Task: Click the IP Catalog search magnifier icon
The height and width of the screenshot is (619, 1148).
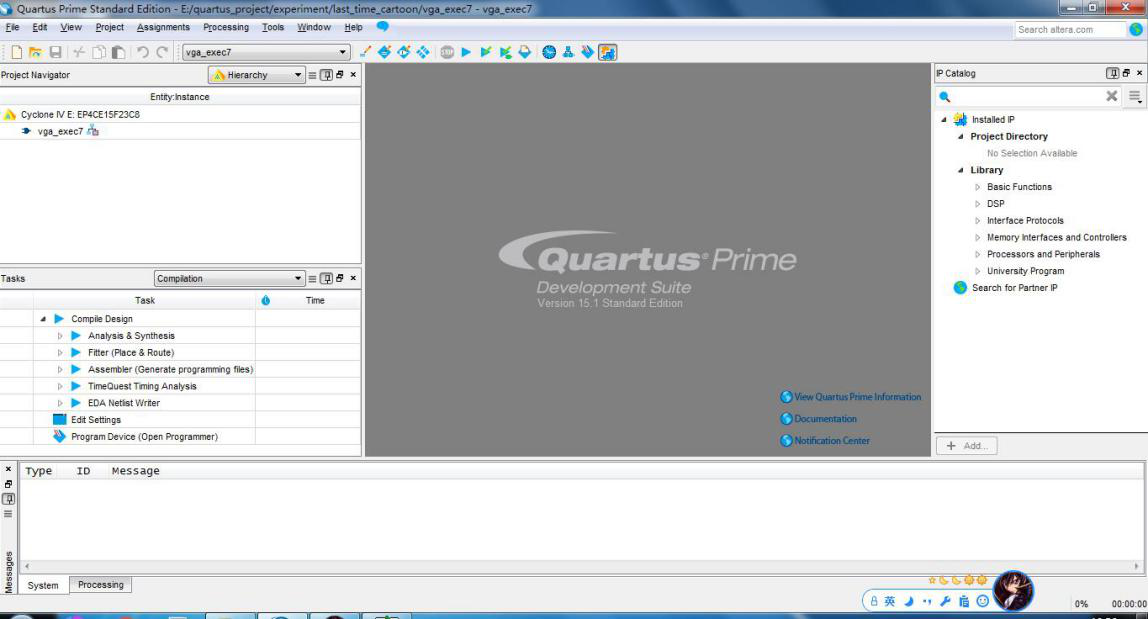Action: point(944,97)
